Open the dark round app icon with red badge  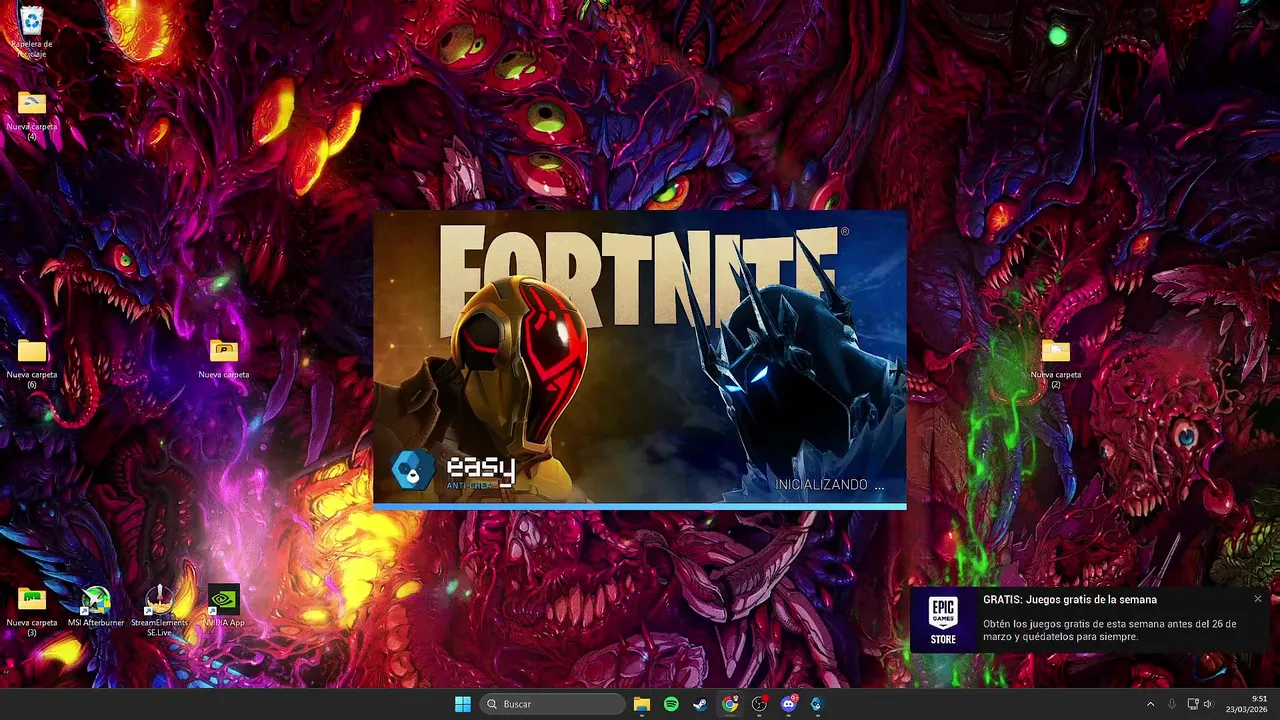tap(759, 704)
